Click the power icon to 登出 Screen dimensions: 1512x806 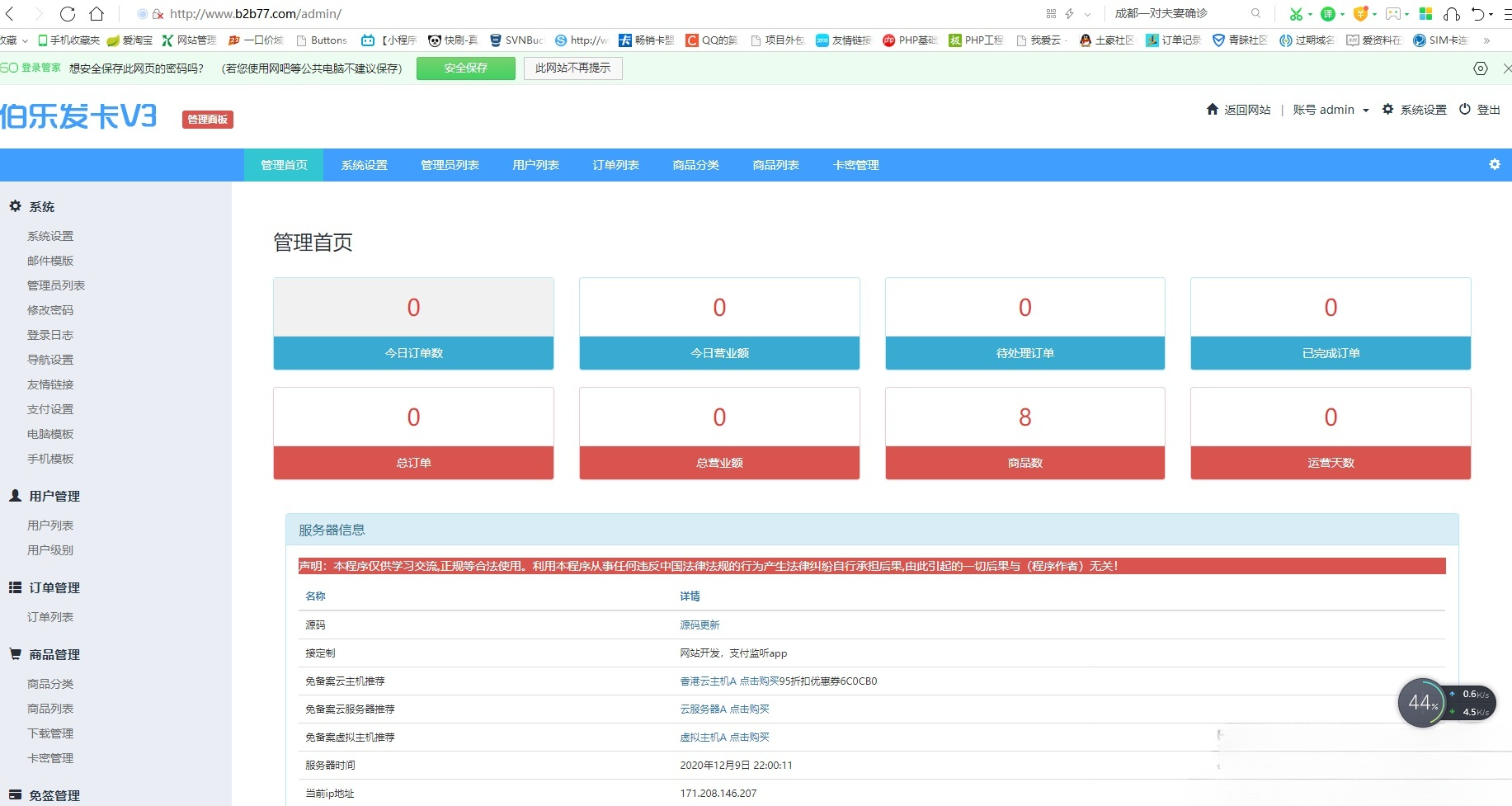click(x=1465, y=110)
